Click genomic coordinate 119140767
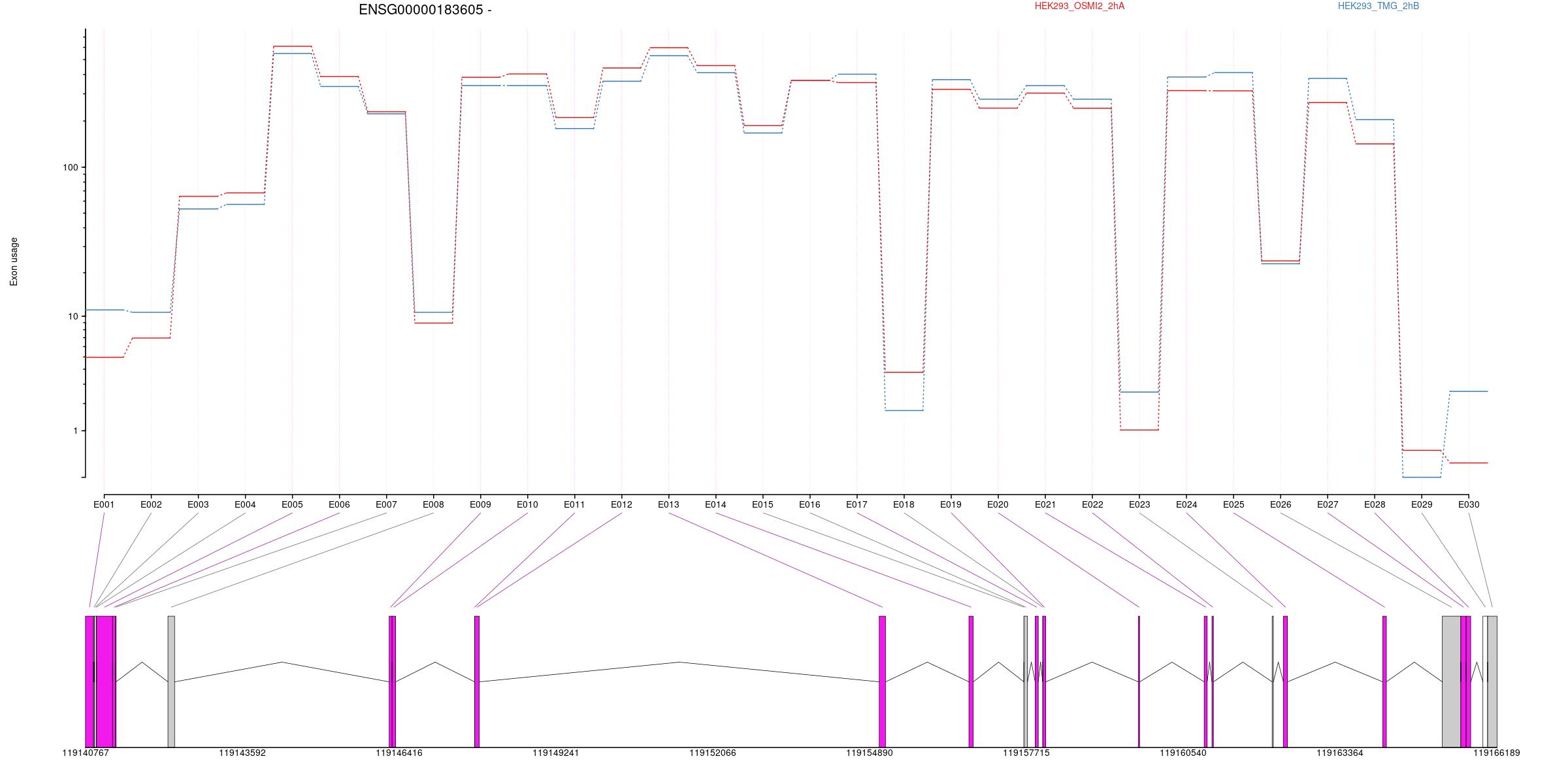This screenshot has height=784, width=1568. [x=86, y=753]
